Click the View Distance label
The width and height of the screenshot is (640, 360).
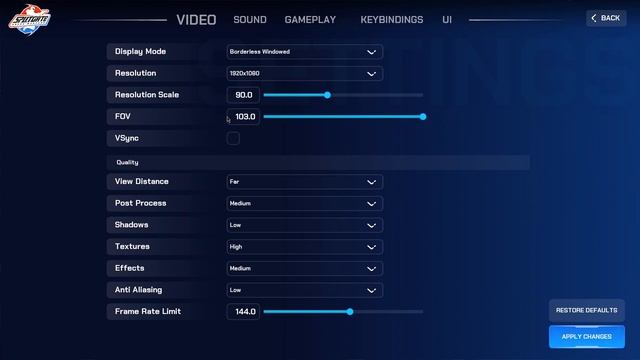(142, 181)
